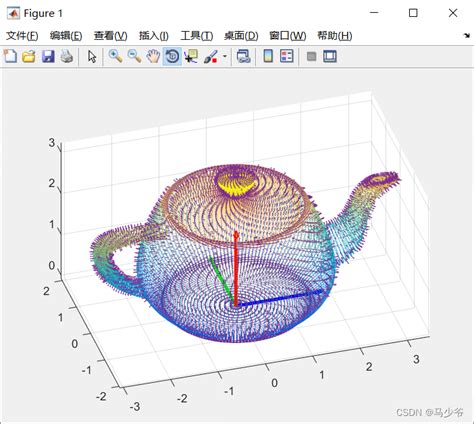
Task: Click the New Figure toolbar icon
Action: (x=10, y=56)
